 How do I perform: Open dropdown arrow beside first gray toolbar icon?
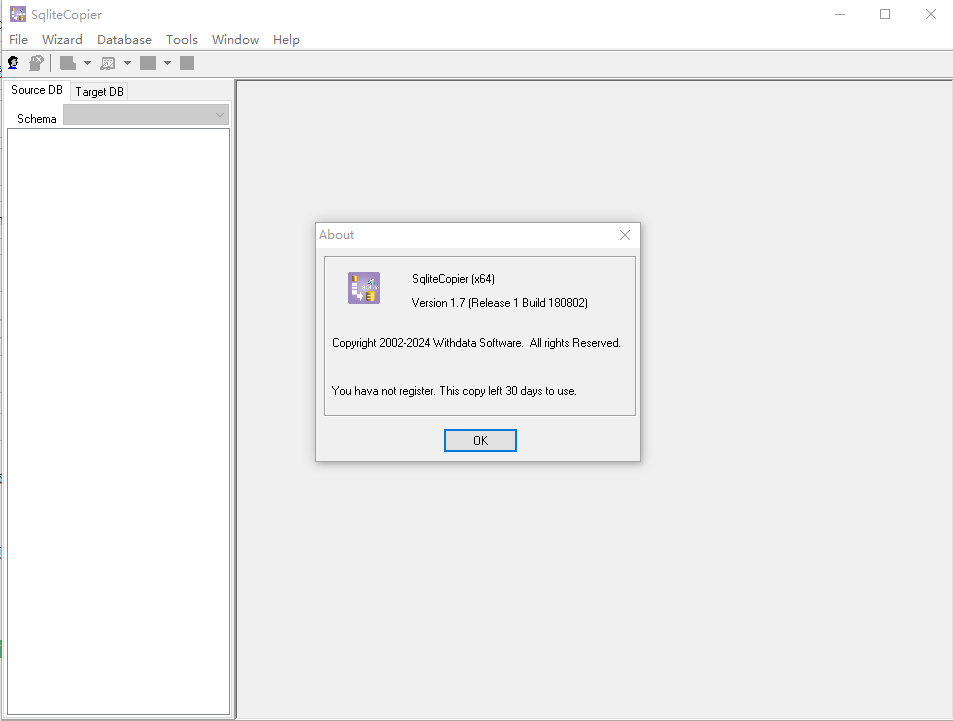87,63
